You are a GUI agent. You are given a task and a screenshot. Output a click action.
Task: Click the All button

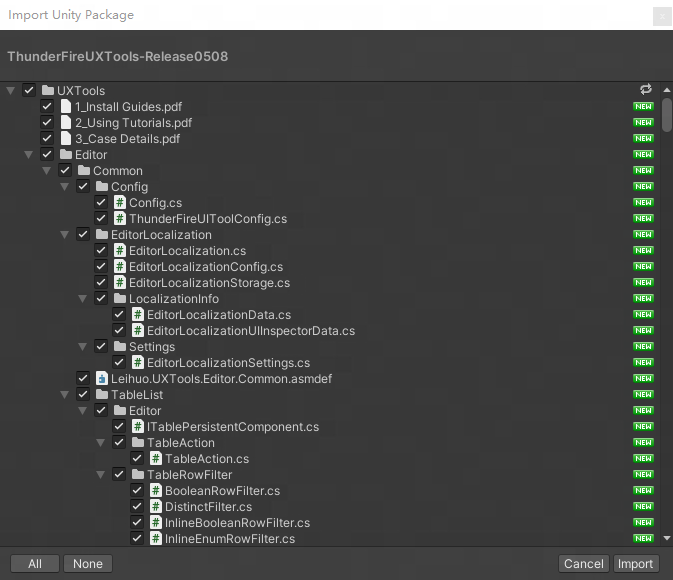(x=35, y=564)
